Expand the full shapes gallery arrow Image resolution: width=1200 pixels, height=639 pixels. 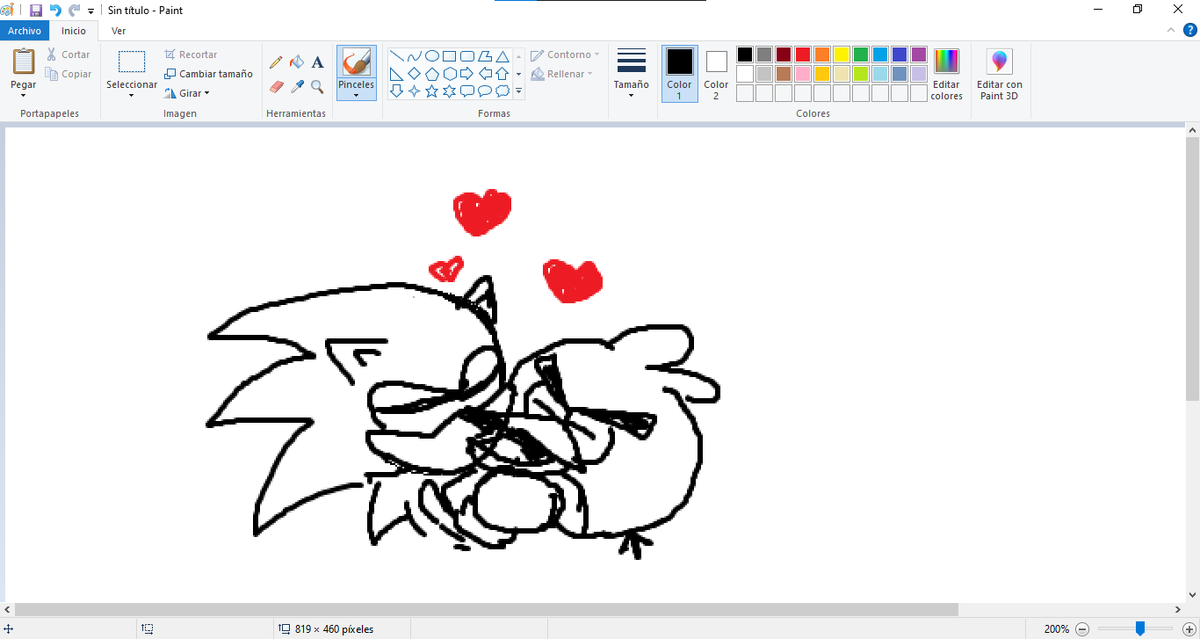518,92
